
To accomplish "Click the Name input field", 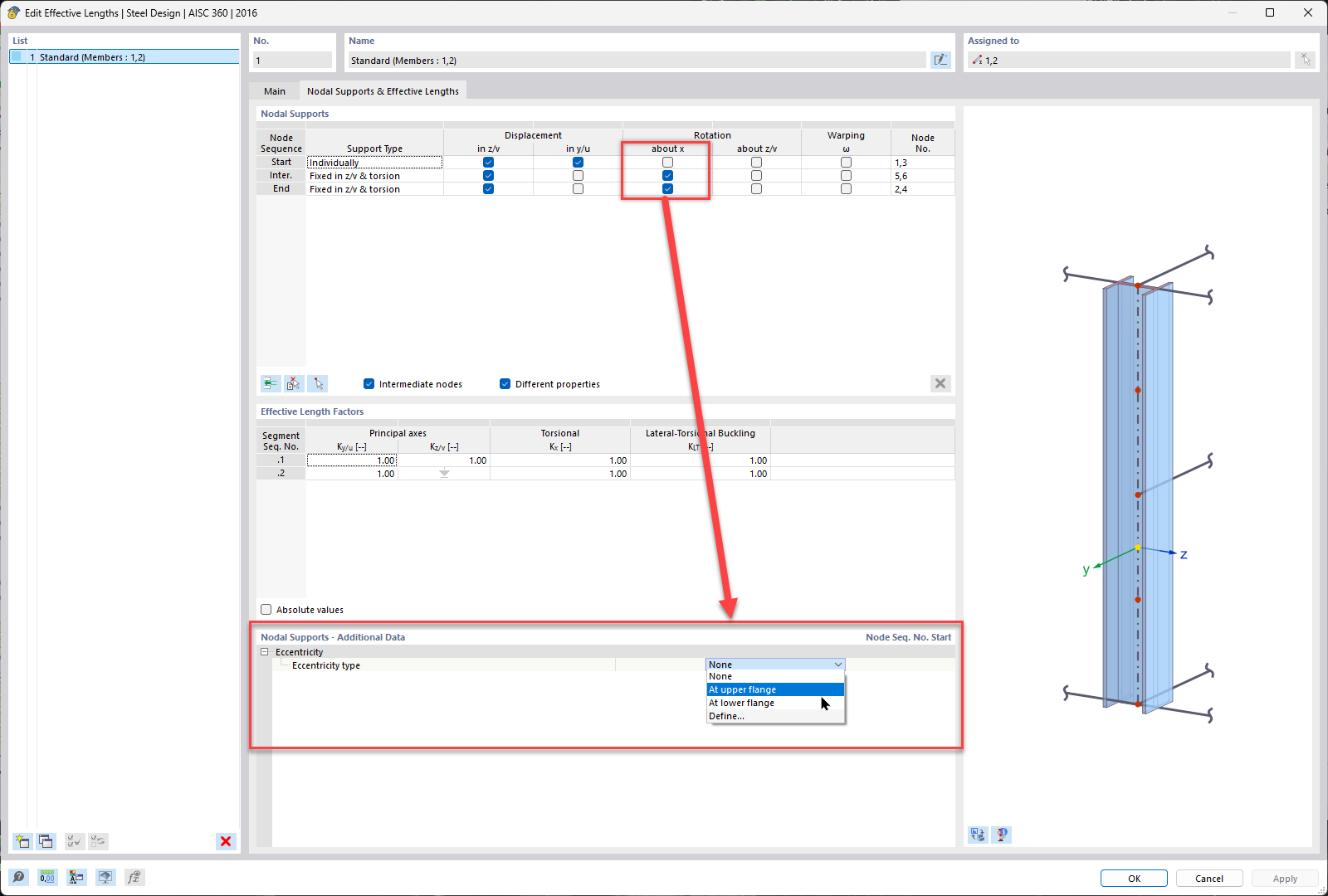I will [637, 61].
